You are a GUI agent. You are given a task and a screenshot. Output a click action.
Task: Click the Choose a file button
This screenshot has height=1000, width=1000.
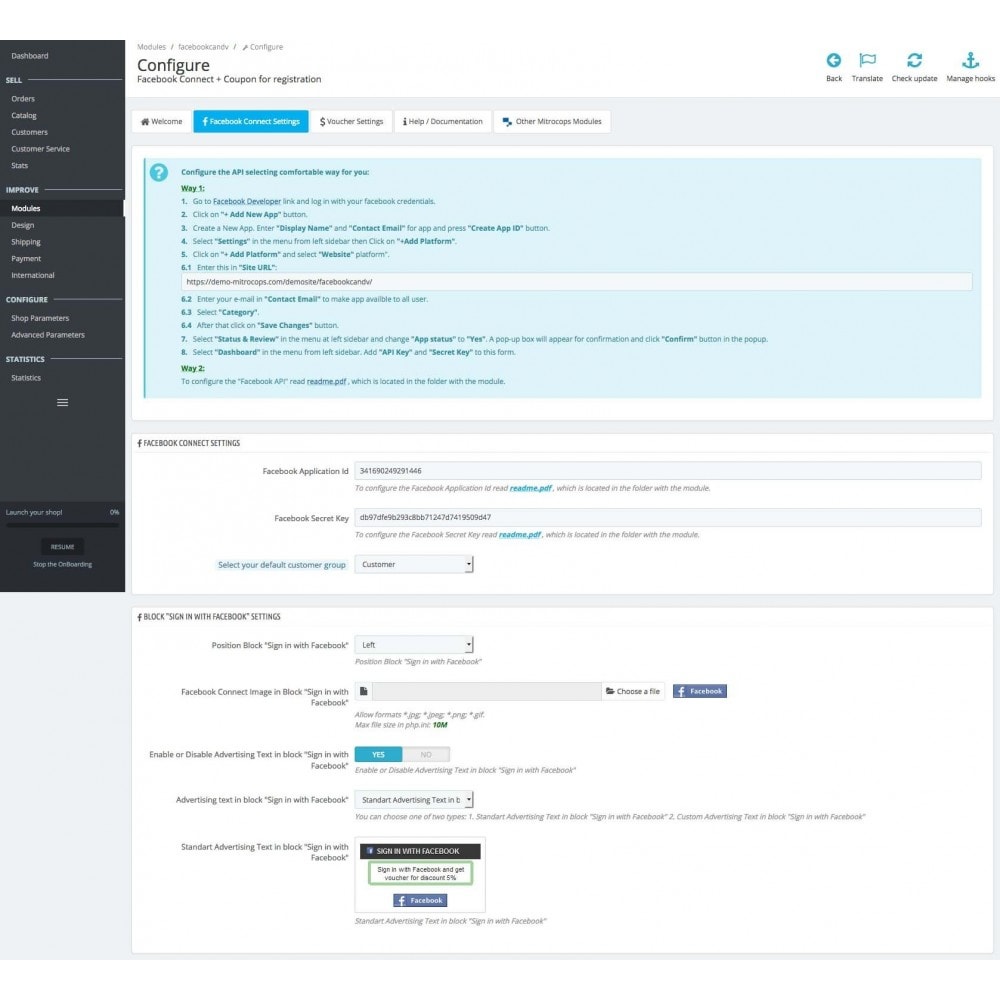pos(633,691)
